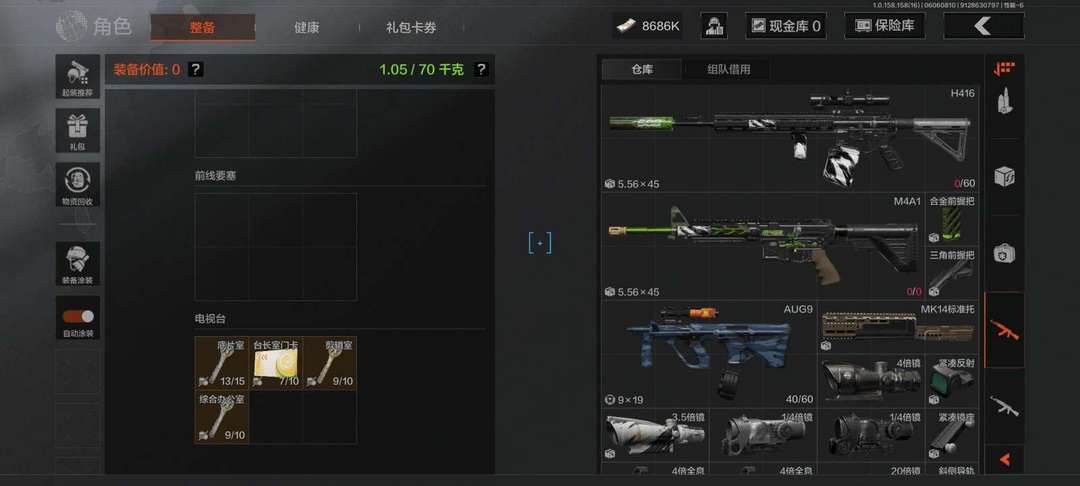Switch to the 健康 tab
The image size is (1080, 486).
(x=307, y=28)
